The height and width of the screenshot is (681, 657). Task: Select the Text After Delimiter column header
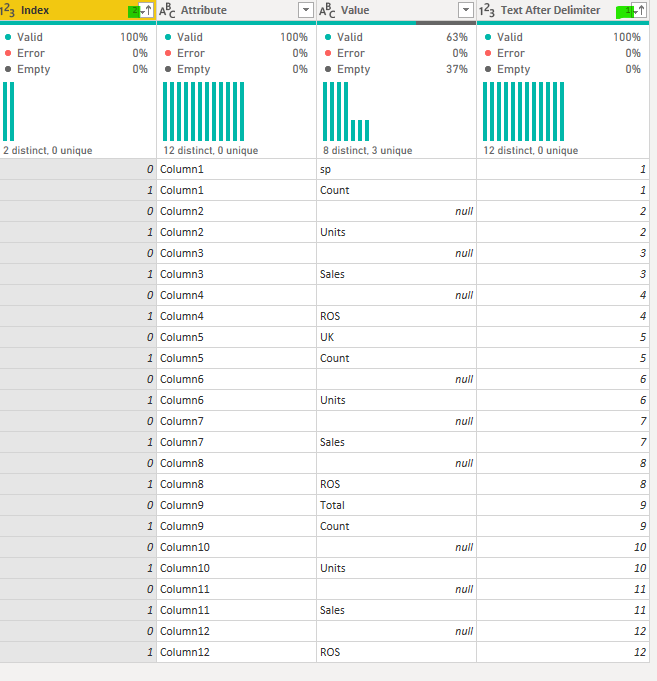click(x=563, y=10)
